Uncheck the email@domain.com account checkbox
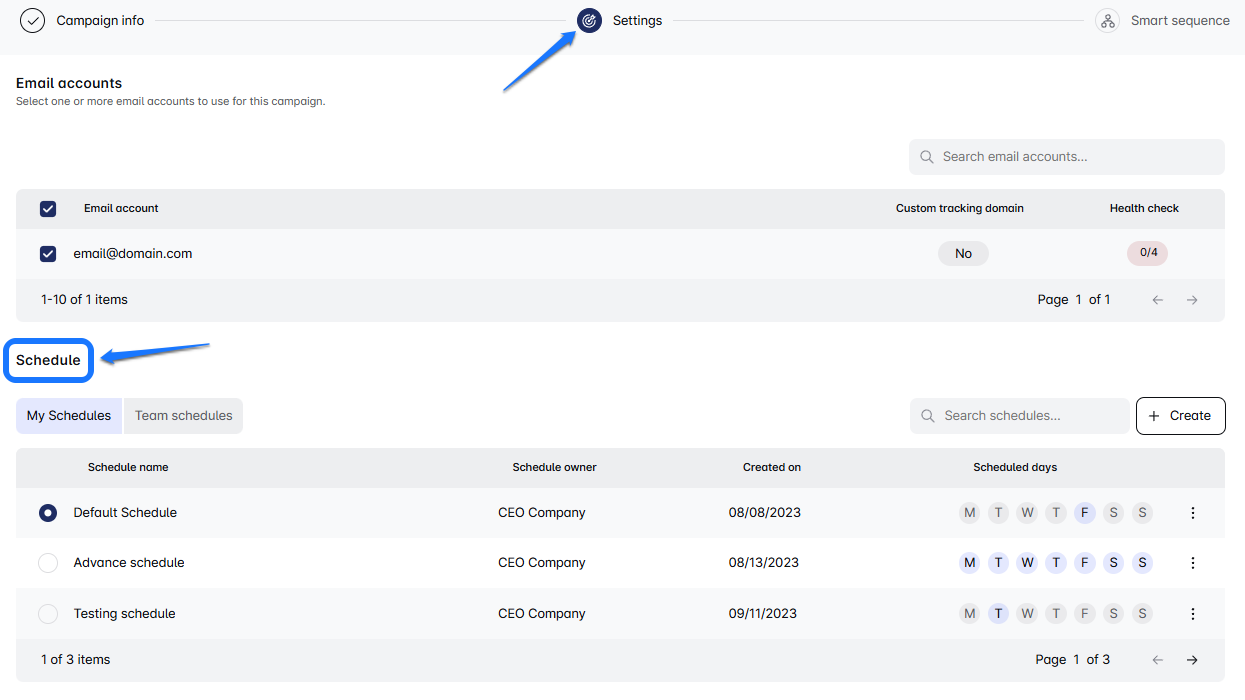Viewport: 1245px width, 700px height. 48,254
